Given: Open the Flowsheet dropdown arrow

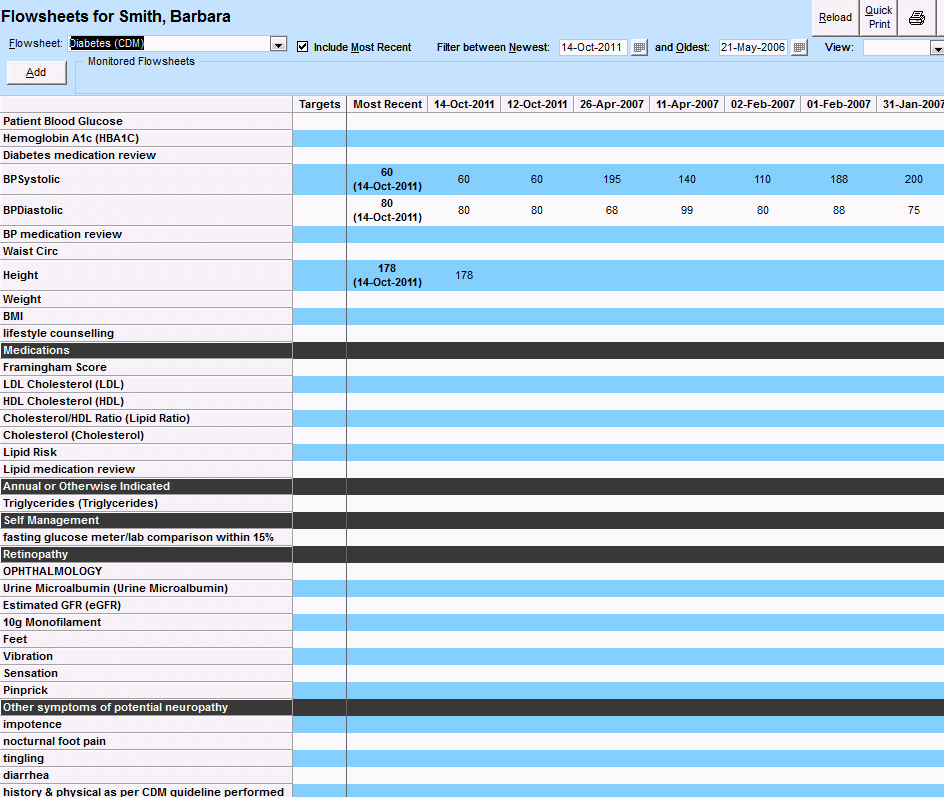Looking at the screenshot, I should [x=278, y=44].
